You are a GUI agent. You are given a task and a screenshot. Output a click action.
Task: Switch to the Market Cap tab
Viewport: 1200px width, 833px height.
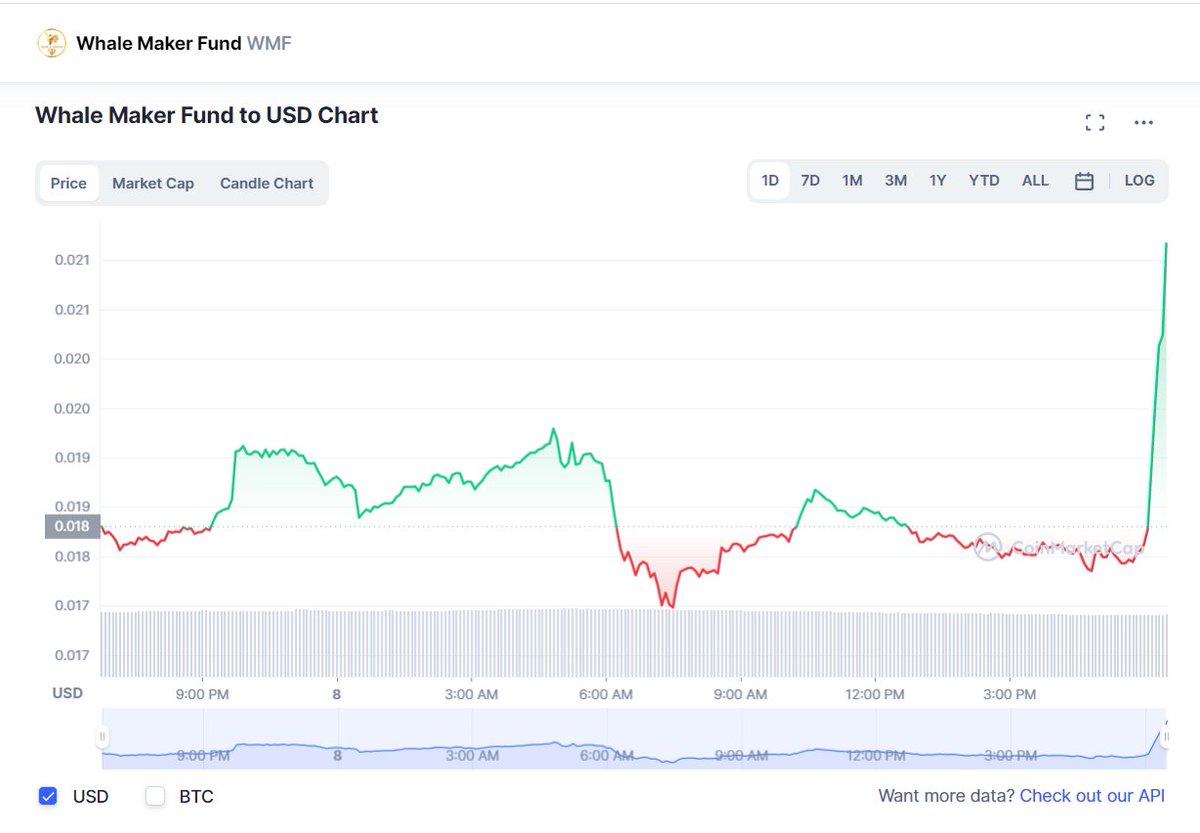[x=153, y=183]
